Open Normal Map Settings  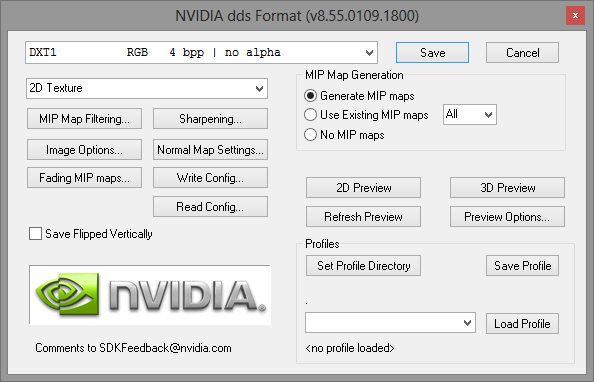[210, 150]
